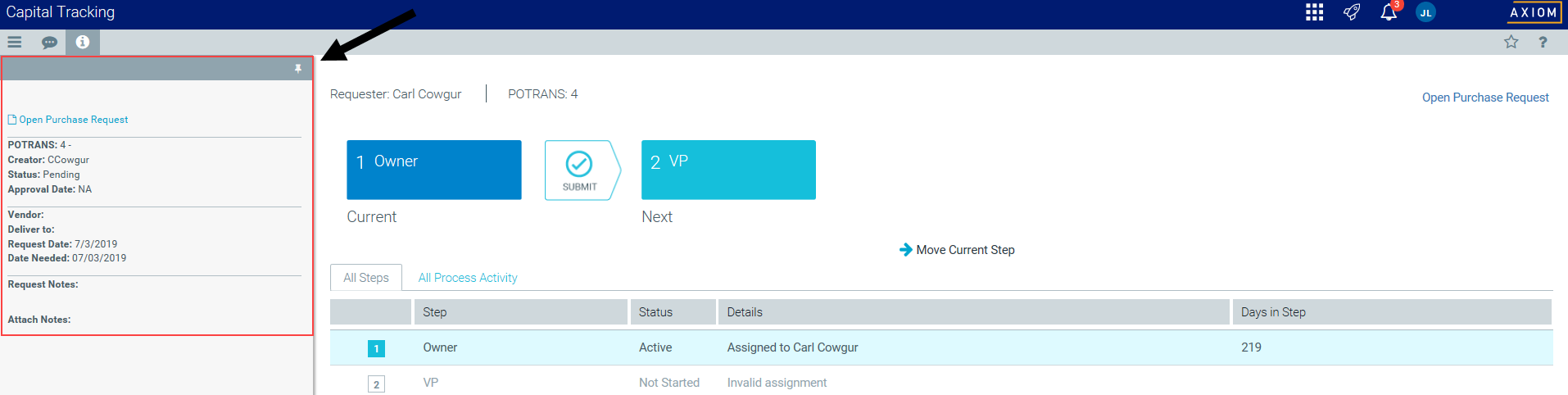The height and width of the screenshot is (395, 1568).
Task: Select the Owner row in steps table
Action: pyautogui.click(x=440, y=347)
